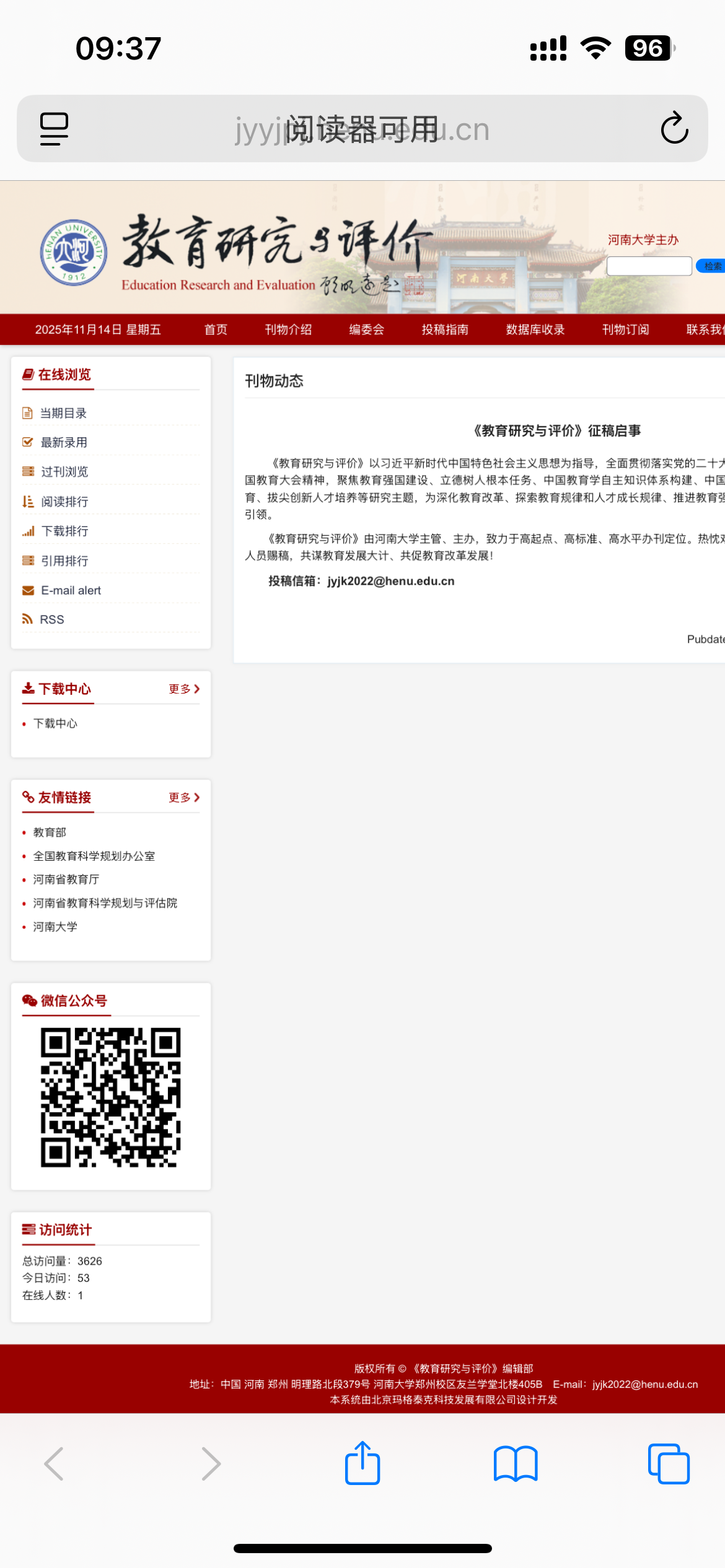
Task: Click the search input field in header
Action: (649, 266)
